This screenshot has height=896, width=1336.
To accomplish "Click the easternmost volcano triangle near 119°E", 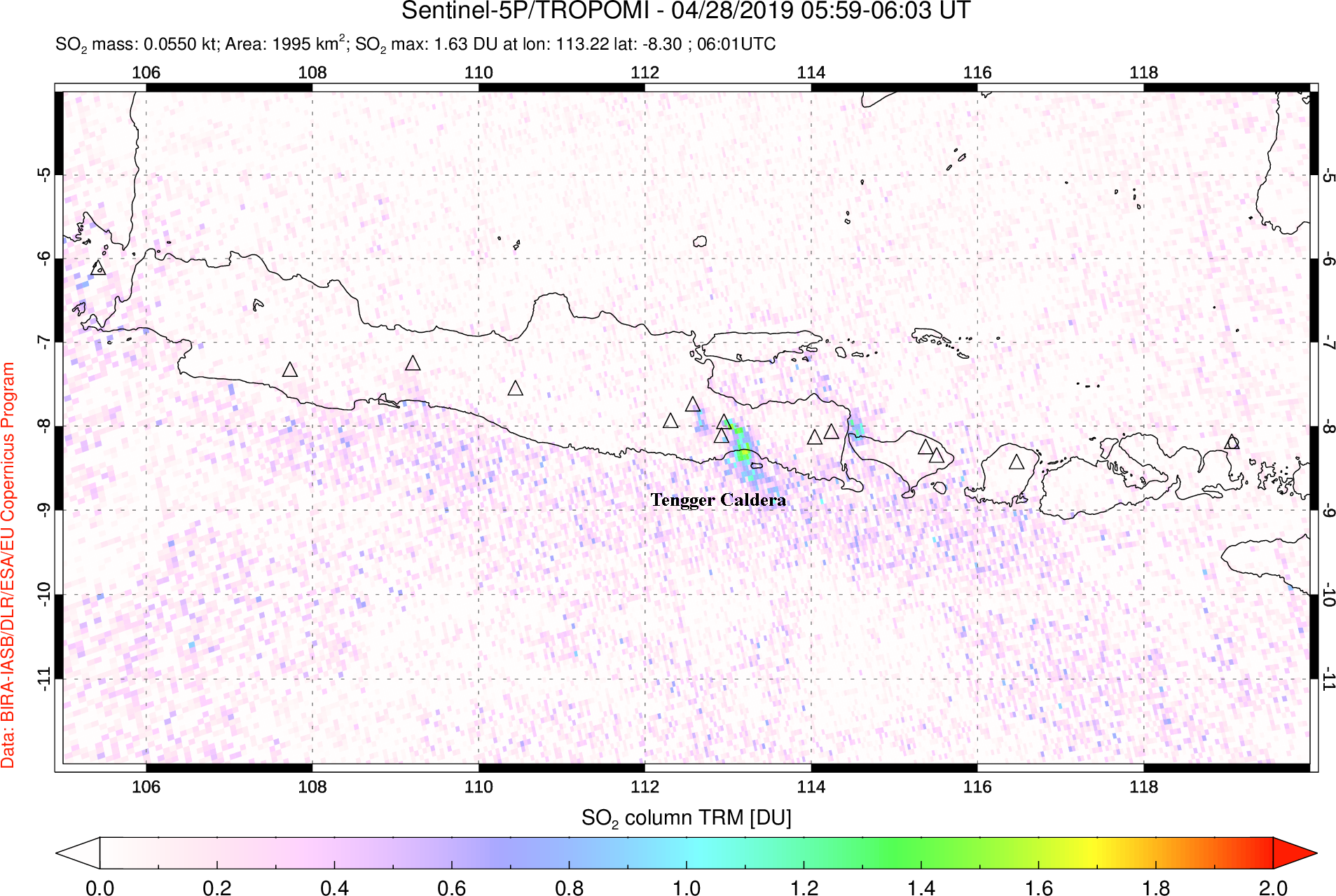I will pyautogui.click(x=1232, y=442).
